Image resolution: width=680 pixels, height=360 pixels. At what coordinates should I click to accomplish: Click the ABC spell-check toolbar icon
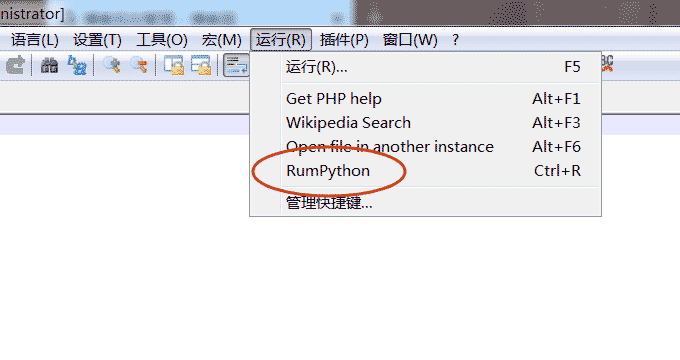pos(607,64)
